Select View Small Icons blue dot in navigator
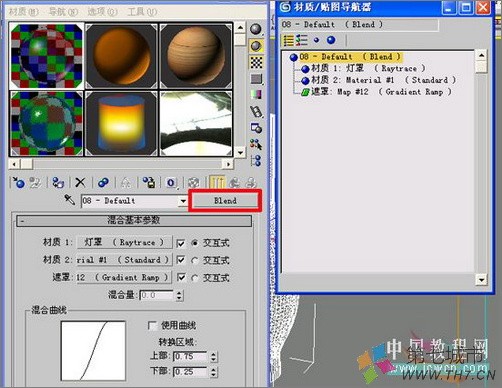This screenshot has width=502, height=388. point(316,40)
